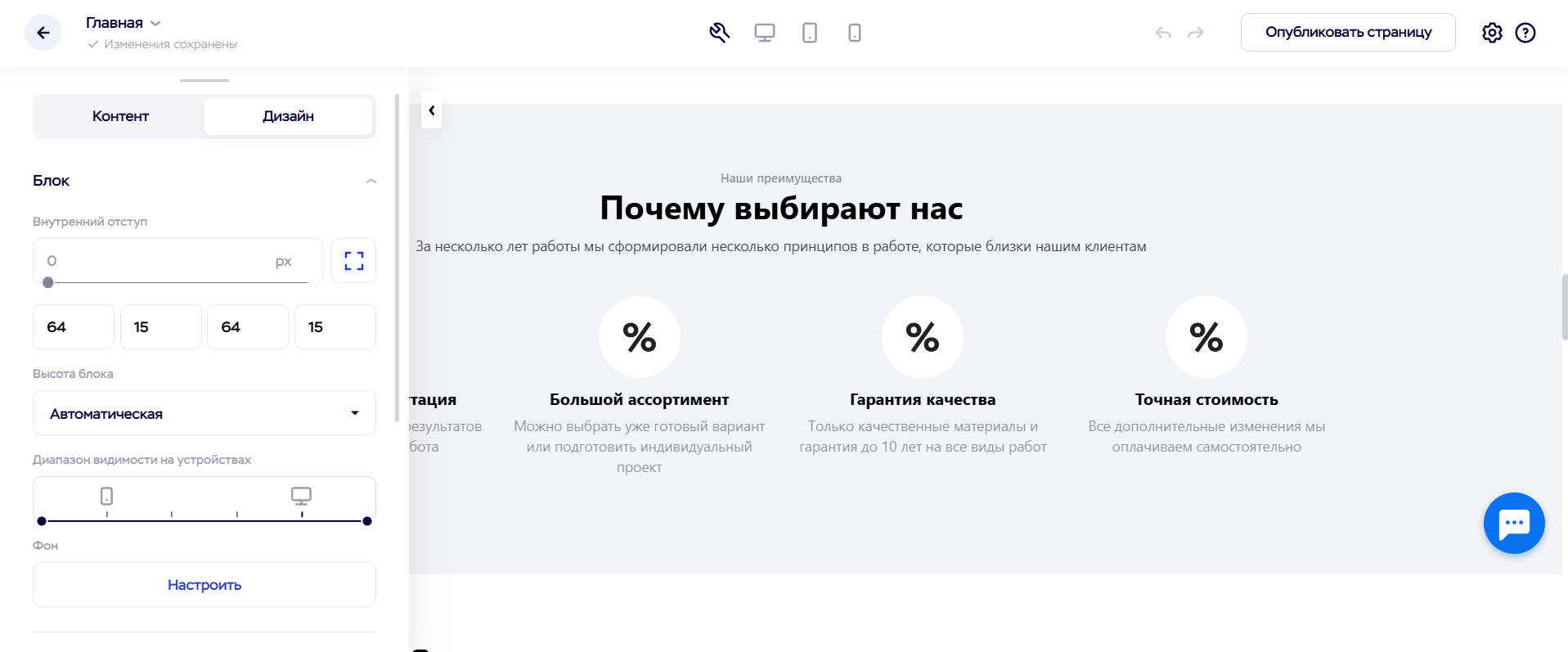Click the percent icon above Большой ассортимент
Viewport: 1568px width, 652px height.
point(640,337)
